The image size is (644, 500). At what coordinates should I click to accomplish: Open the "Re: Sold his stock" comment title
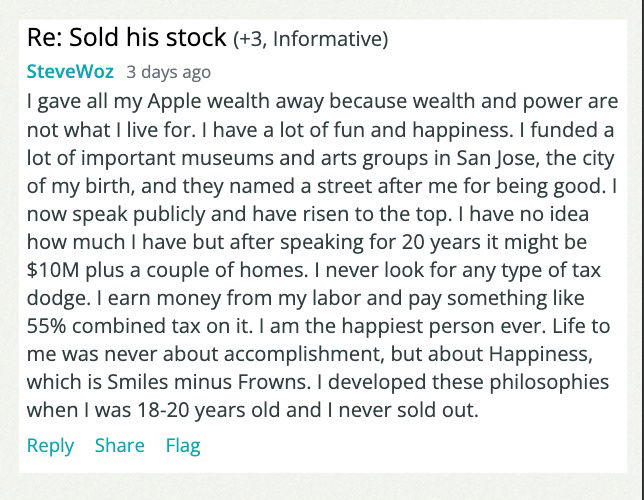click(126, 39)
